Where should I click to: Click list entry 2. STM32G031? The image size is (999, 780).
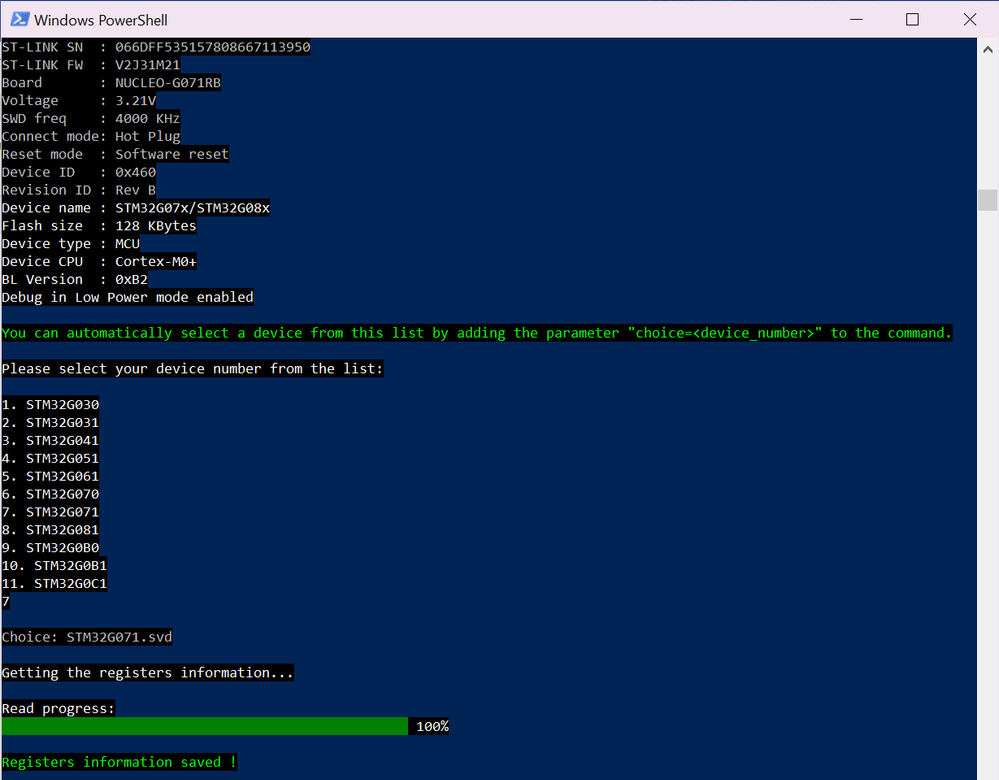[50, 422]
